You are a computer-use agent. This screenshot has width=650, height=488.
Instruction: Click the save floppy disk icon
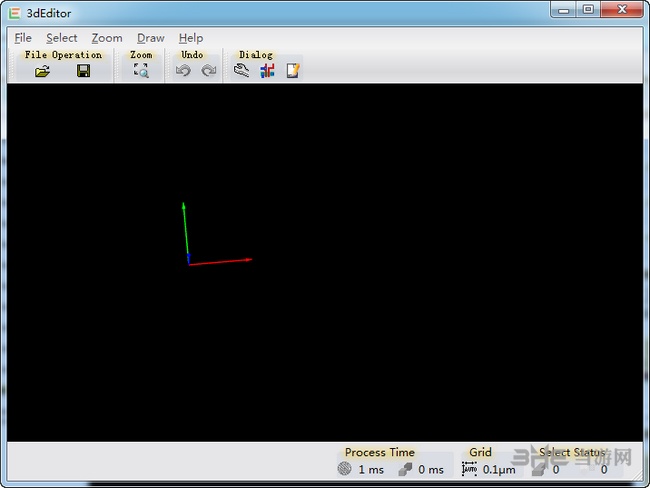[84, 71]
